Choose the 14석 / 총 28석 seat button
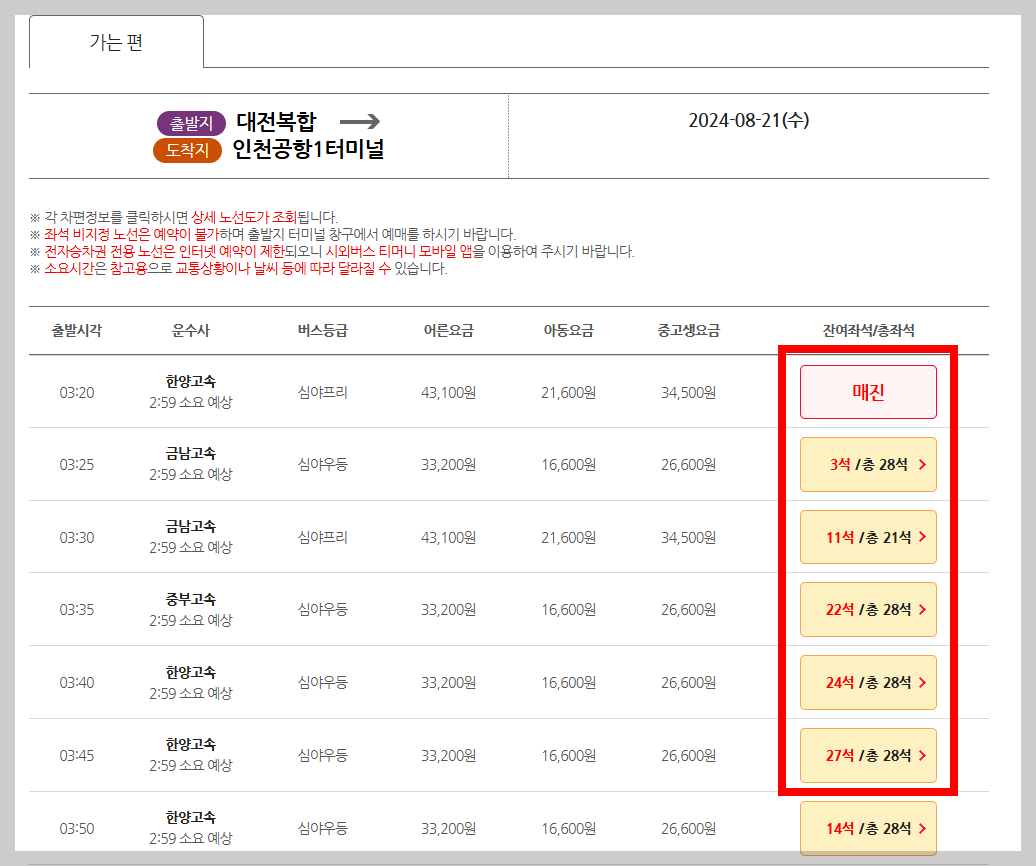The image size is (1036, 866). (x=868, y=828)
